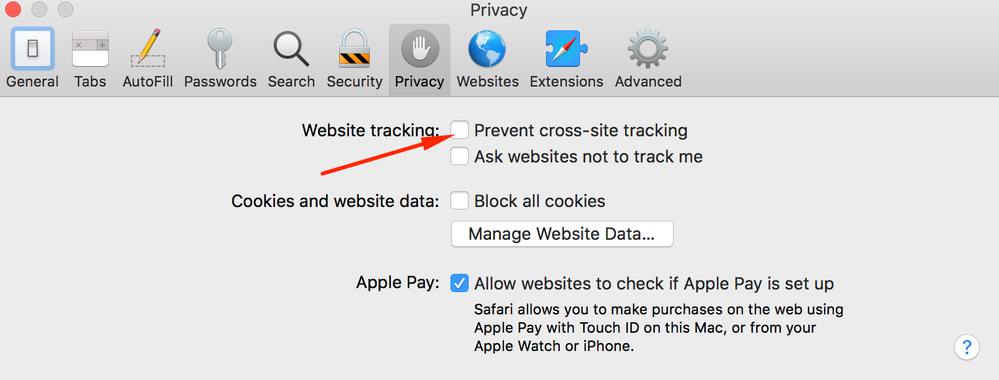Image resolution: width=999 pixels, height=380 pixels.
Task: Select the Passwords key icon
Action: 220,58
